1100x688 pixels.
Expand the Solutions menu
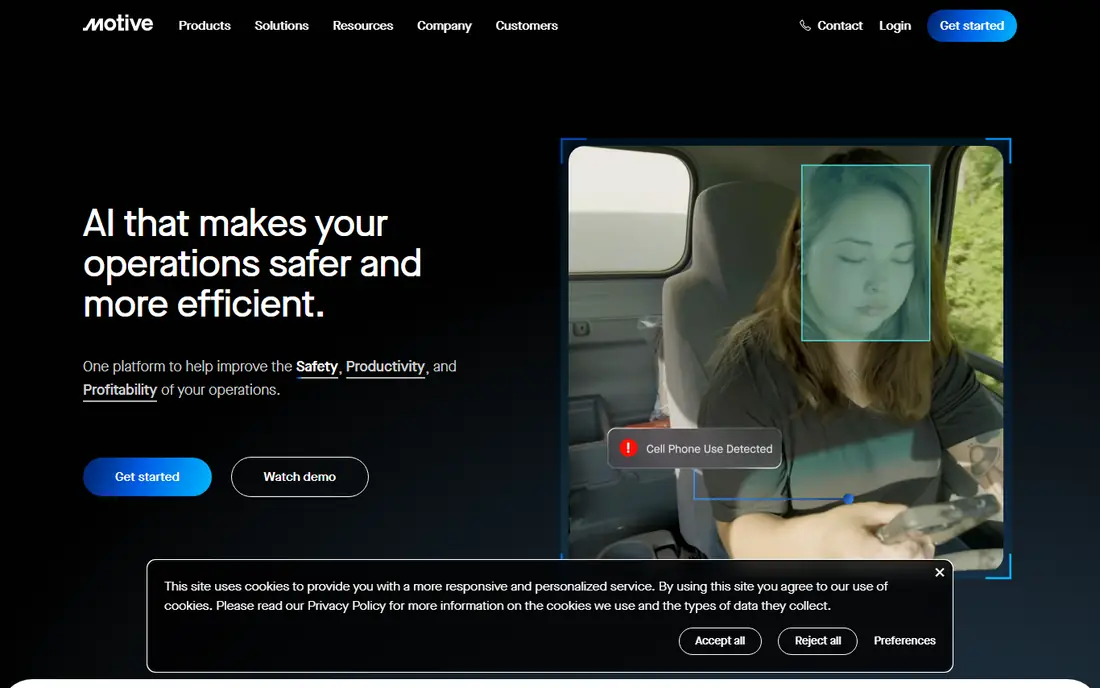281,26
